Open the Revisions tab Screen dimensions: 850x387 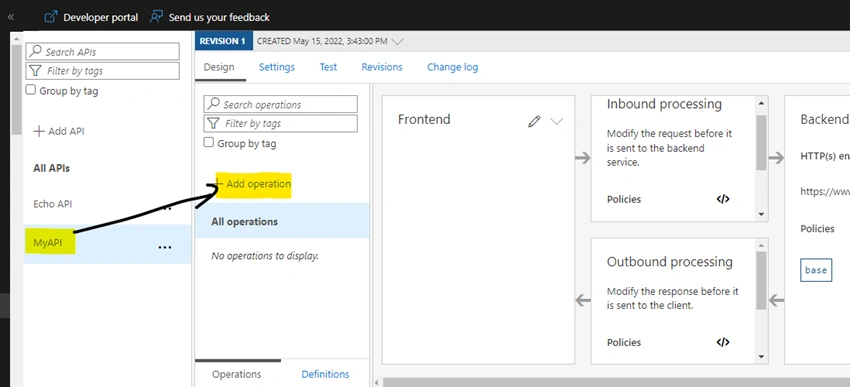[382, 67]
